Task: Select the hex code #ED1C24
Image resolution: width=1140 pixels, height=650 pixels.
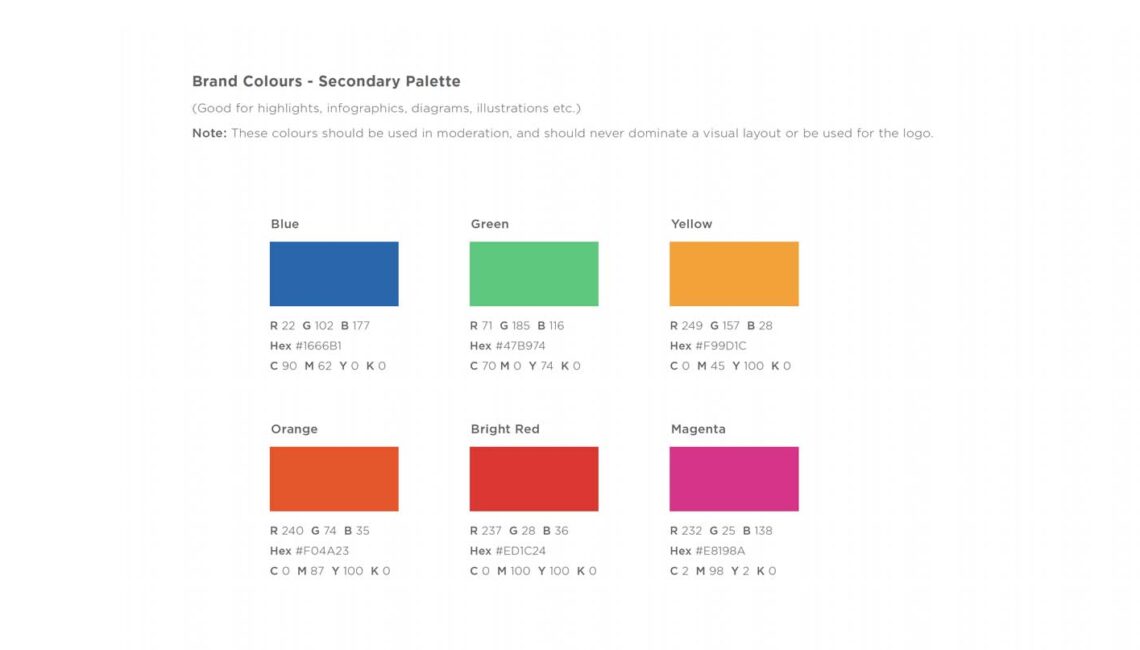Action: pos(520,551)
